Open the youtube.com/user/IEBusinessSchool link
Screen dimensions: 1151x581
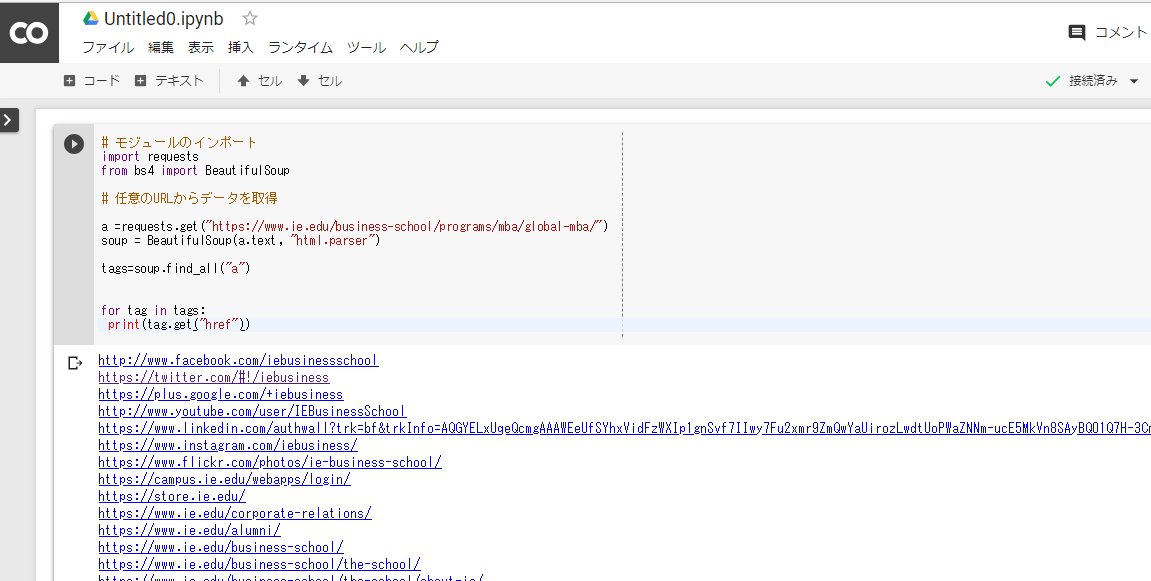click(x=252, y=411)
